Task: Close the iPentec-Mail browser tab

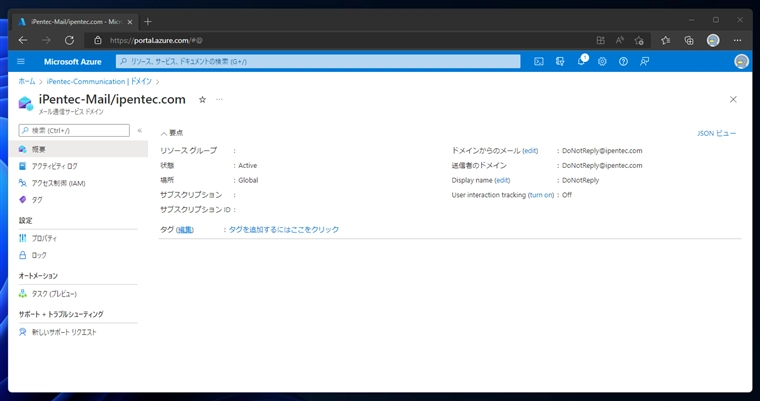Action: click(129, 22)
